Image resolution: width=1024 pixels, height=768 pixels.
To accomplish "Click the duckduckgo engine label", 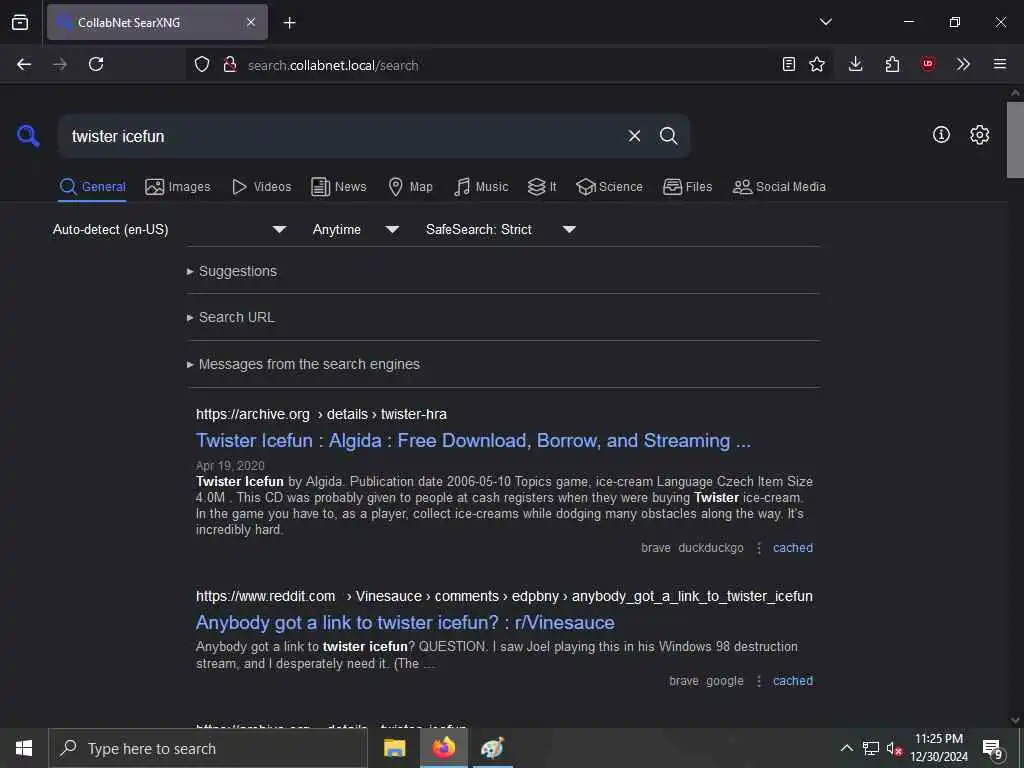I will [711, 548].
